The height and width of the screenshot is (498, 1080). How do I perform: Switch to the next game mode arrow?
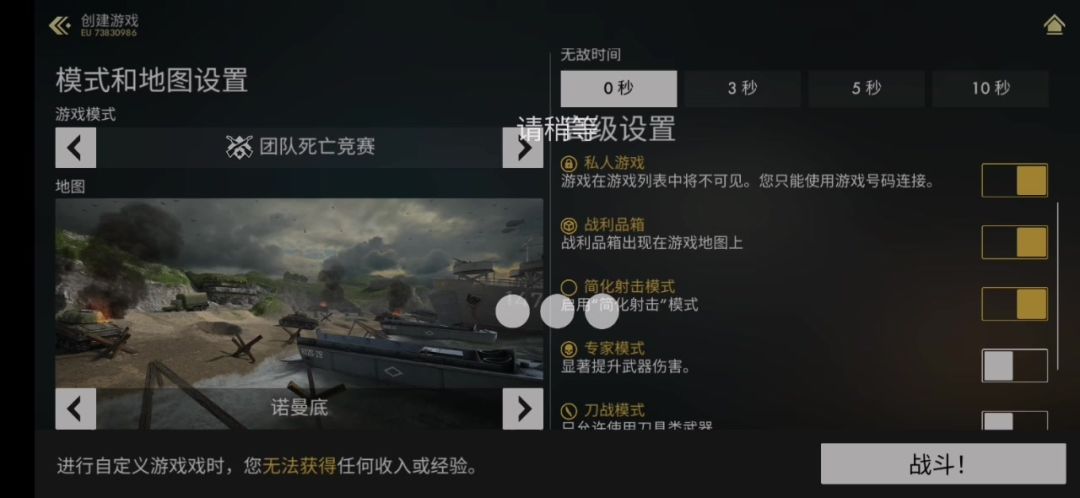[x=523, y=147]
